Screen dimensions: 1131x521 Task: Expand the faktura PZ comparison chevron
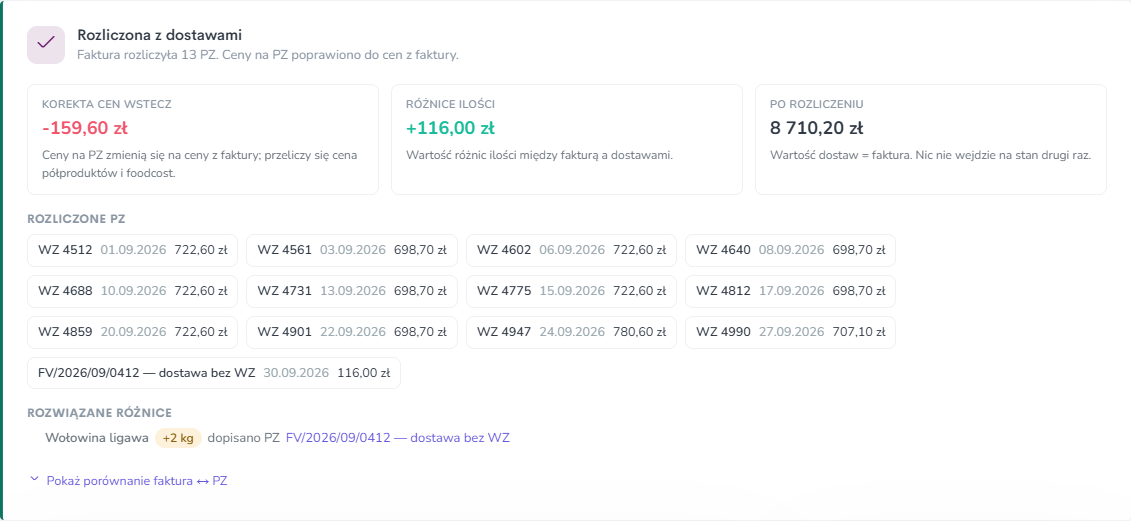(x=34, y=480)
